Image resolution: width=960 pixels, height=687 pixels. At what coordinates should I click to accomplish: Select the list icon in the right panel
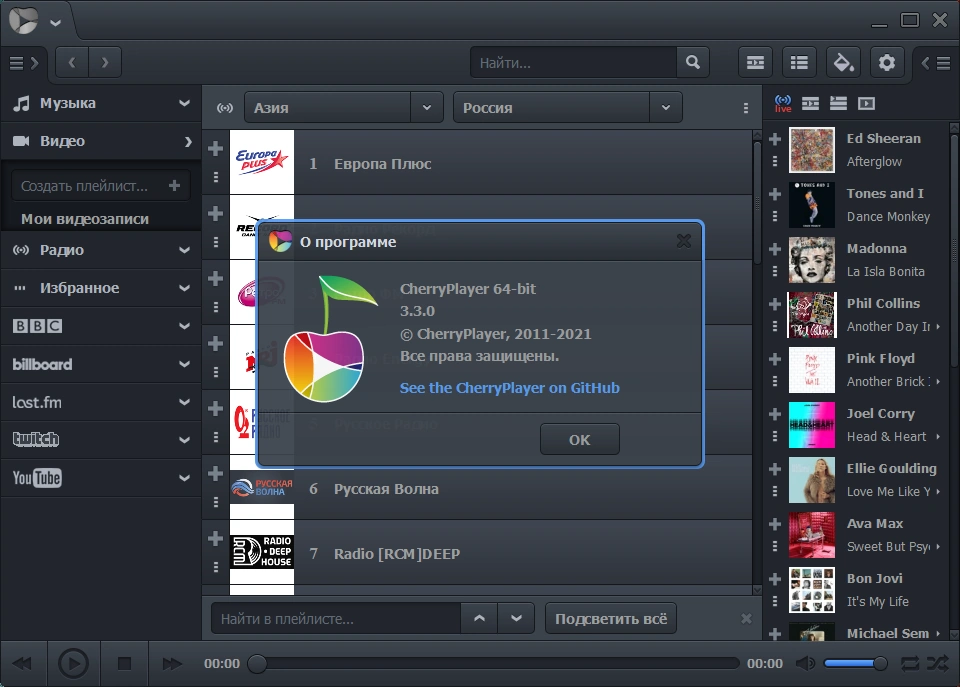tap(838, 103)
